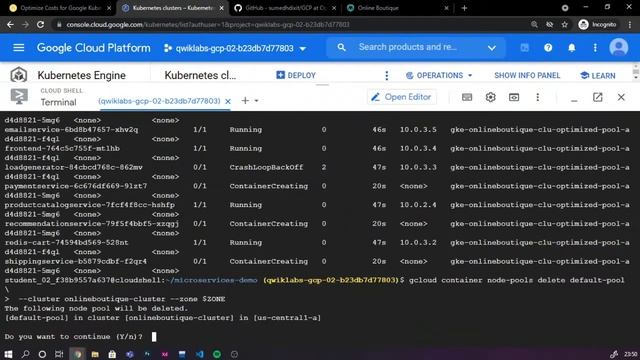
Task: Click the Incognito profile indicator
Action: click(598, 24)
